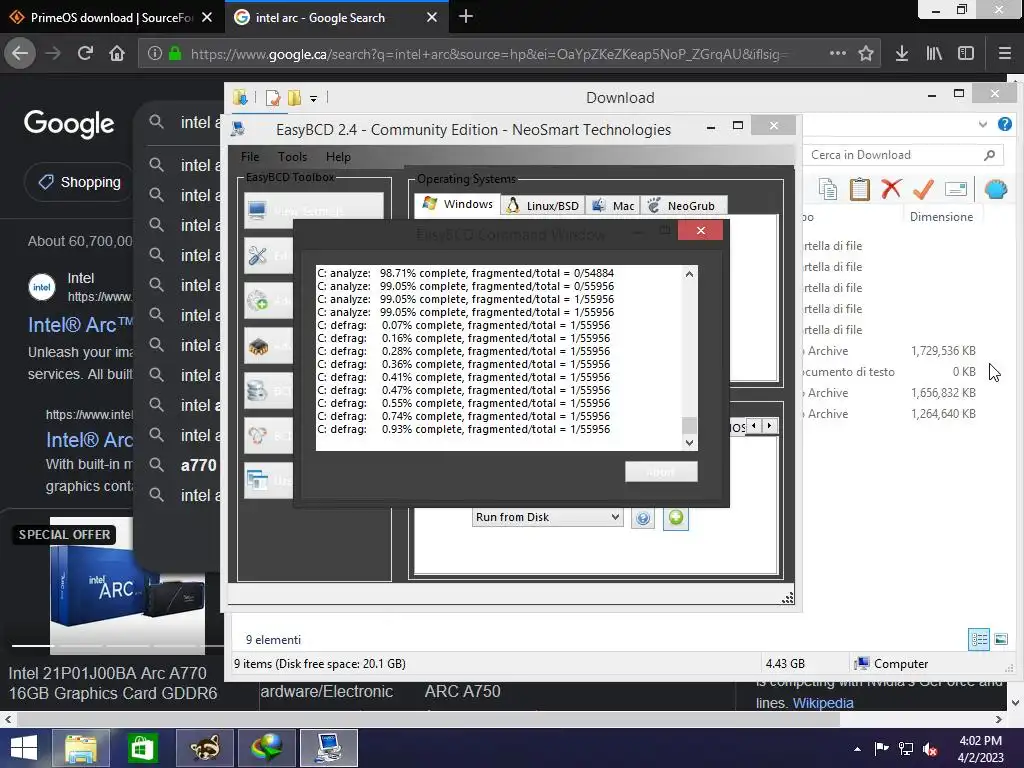Select the Mac tab

tap(613, 206)
